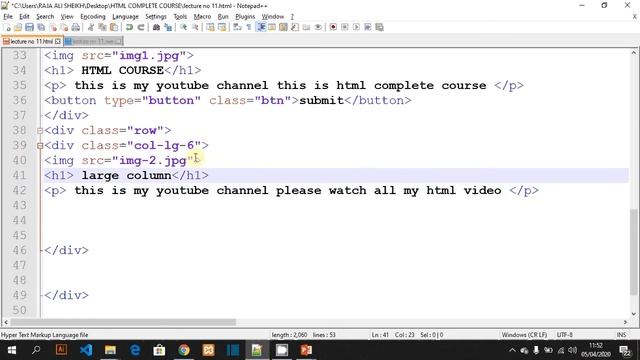Open the Settings menu

[156, 16]
